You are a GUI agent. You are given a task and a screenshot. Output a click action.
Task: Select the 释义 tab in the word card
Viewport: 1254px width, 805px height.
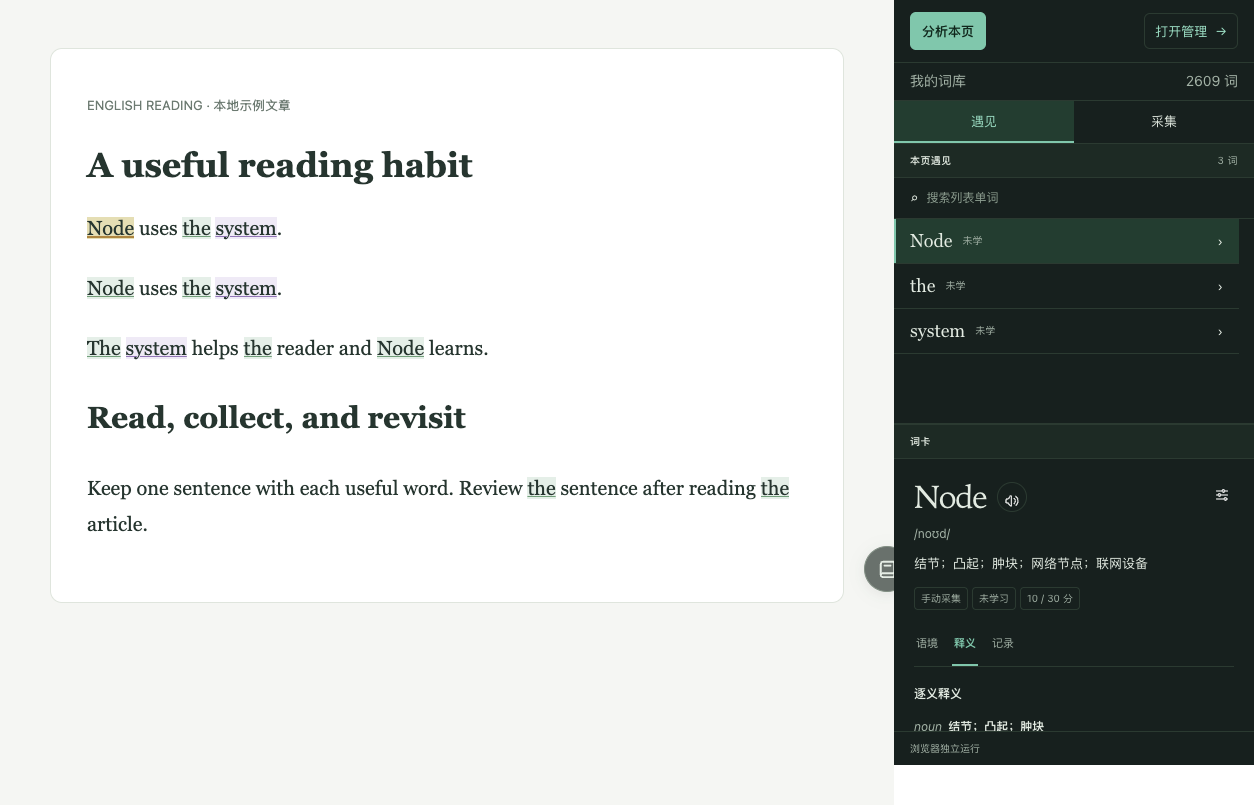point(965,643)
